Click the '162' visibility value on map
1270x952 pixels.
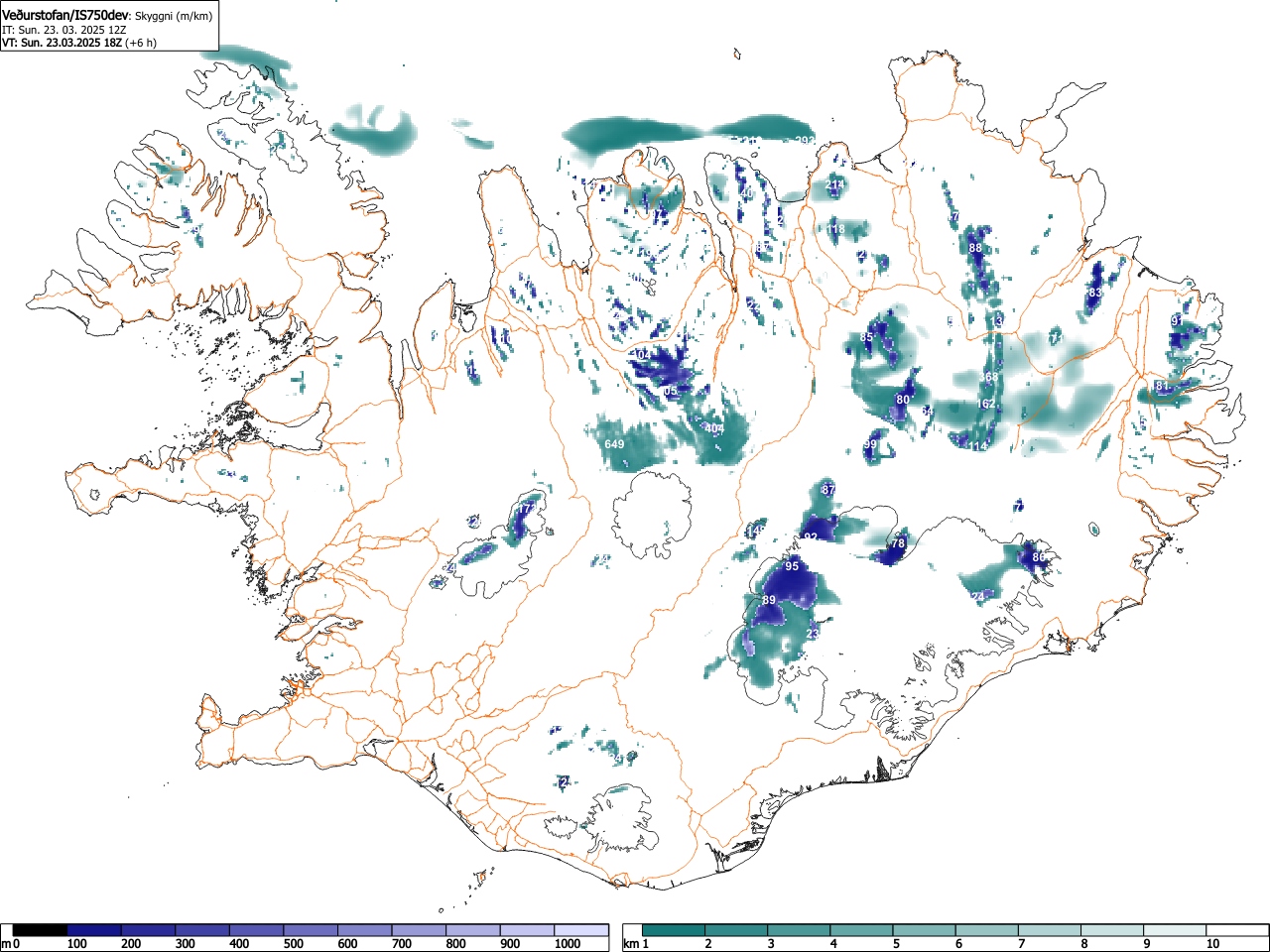[985, 404]
